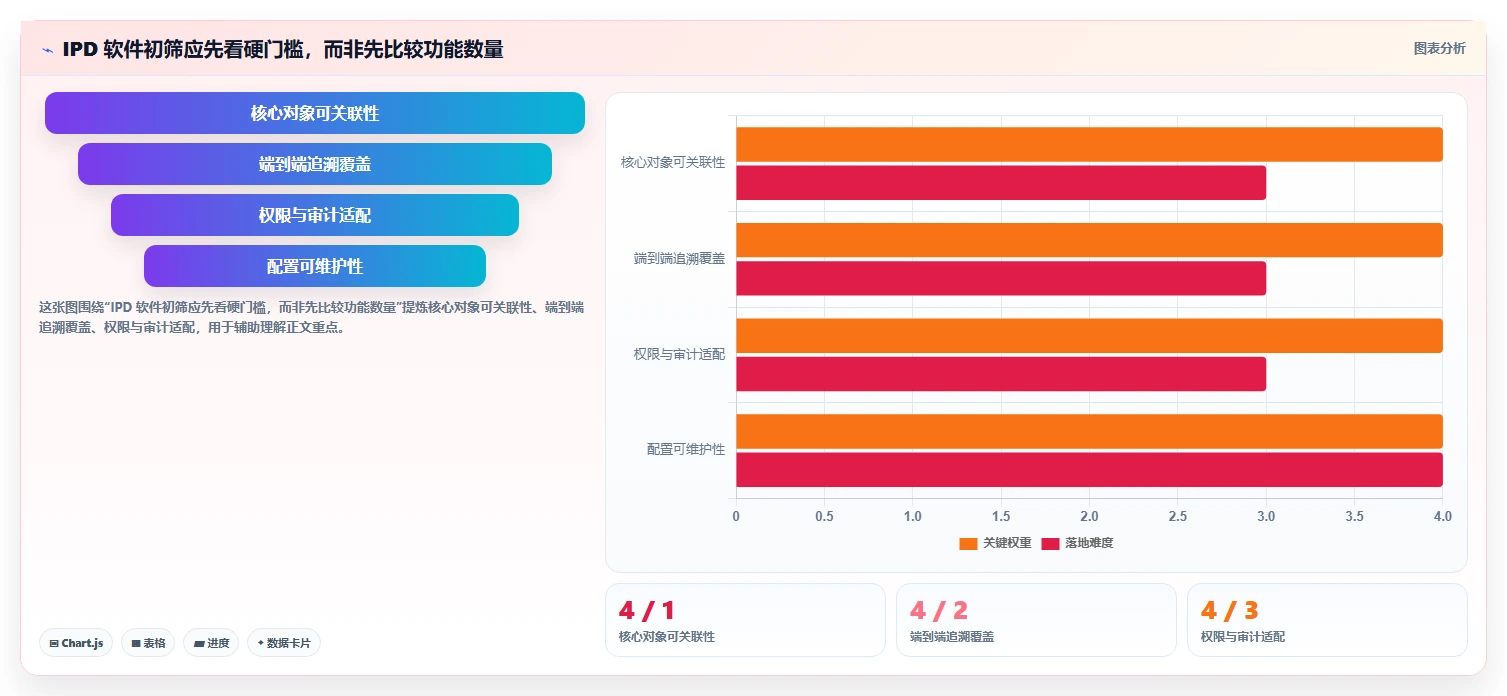Click red bar for 核心对象可关联性
Viewport: 1507px width, 696px height.
pyautogui.click(x=1001, y=183)
